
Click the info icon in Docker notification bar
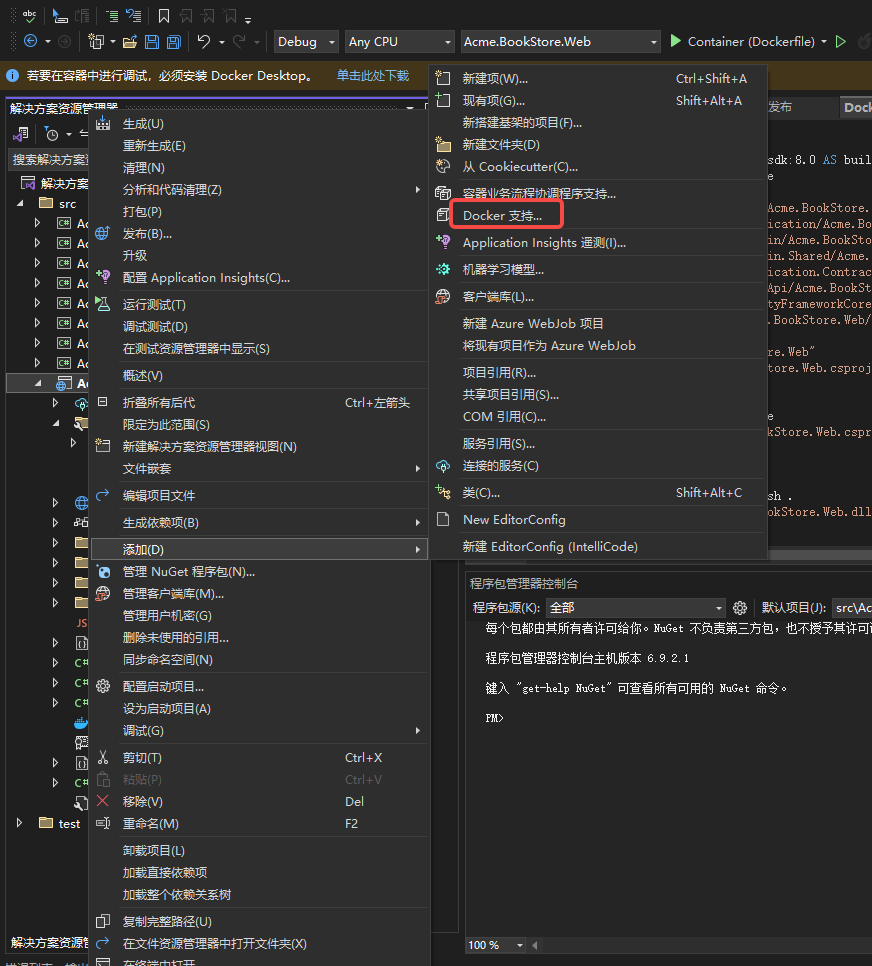(x=12, y=76)
